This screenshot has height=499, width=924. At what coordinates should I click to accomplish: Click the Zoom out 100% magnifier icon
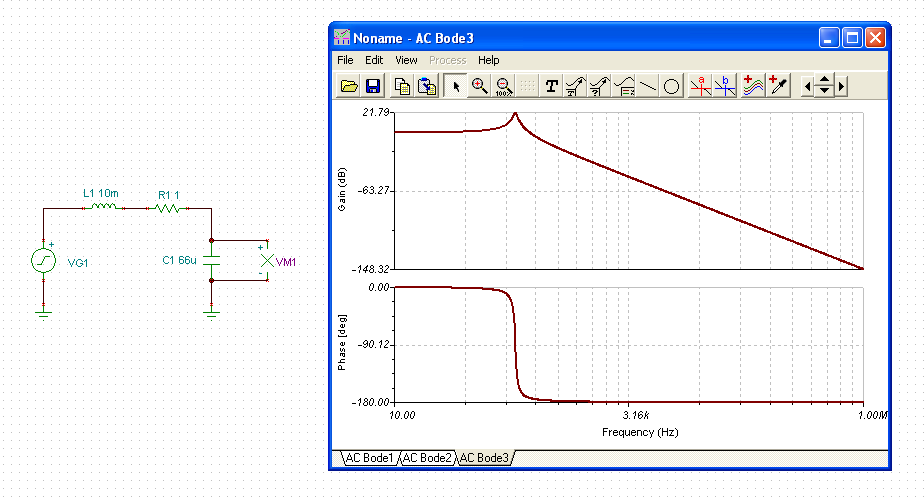[504, 87]
